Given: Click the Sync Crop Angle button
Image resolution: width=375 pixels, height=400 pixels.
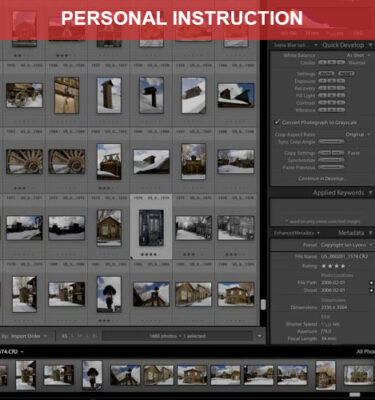Looking at the screenshot, I should click(331, 142).
